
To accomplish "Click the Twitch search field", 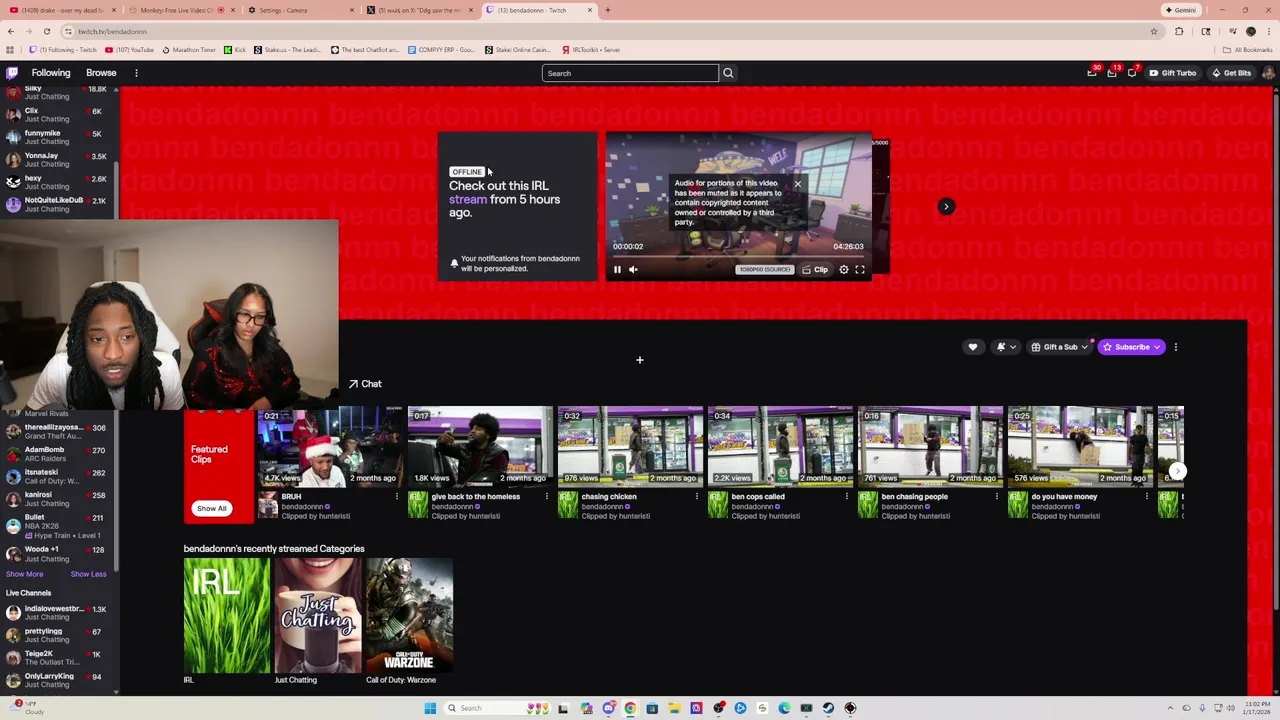I will tap(630, 73).
